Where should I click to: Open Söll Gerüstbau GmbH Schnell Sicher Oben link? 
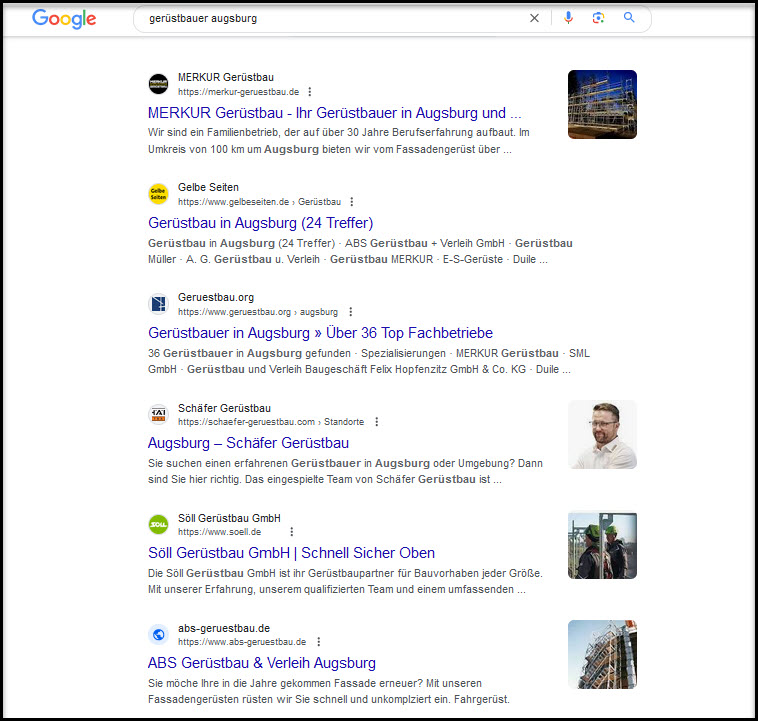click(292, 553)
